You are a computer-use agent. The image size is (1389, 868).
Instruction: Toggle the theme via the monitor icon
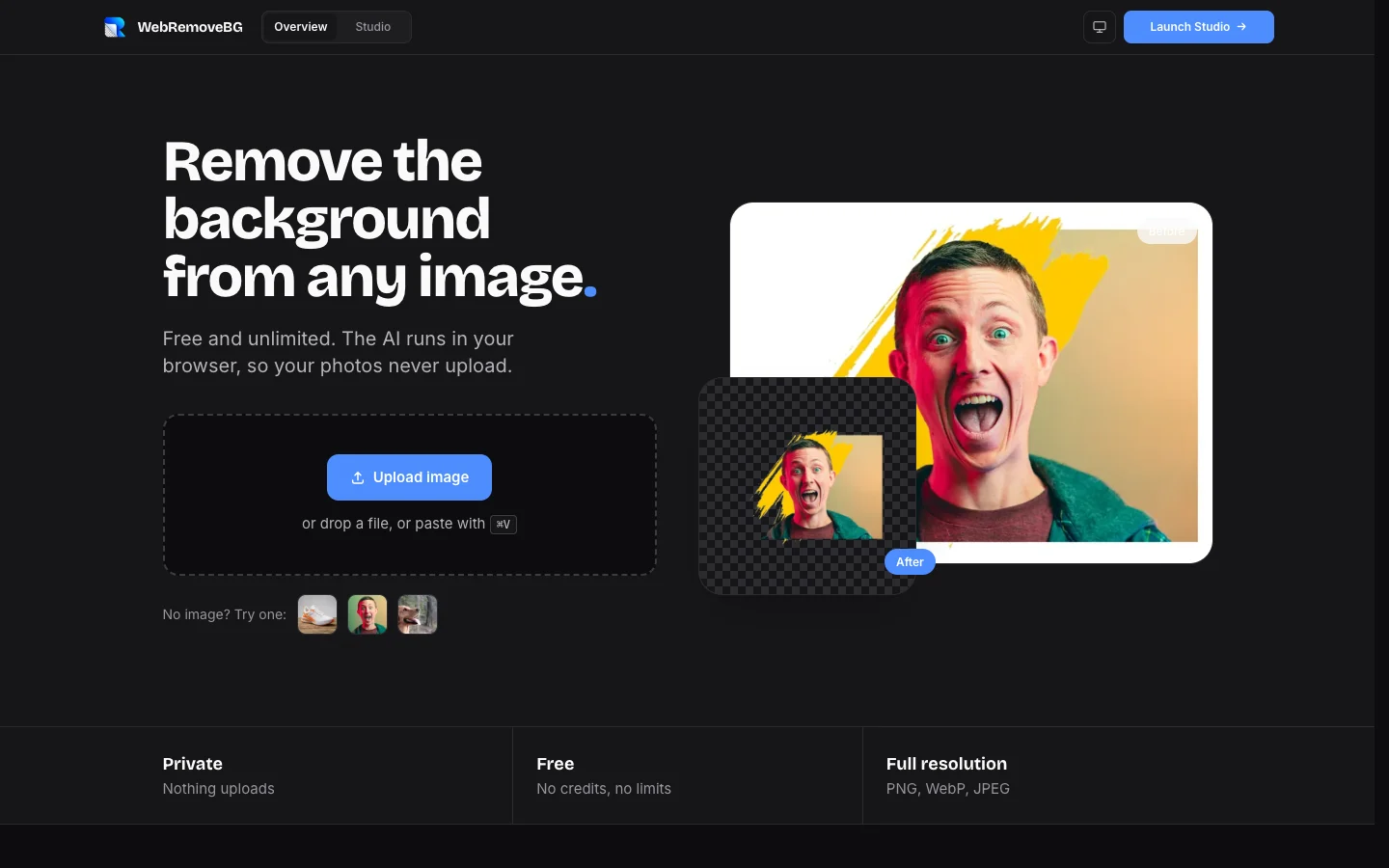[1100, 27]
